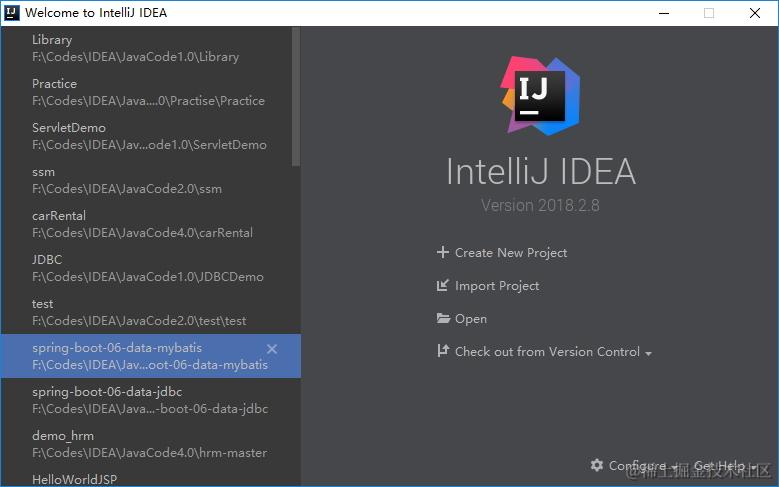Minimize the Welcome to IntelliJ IDEA window

664,13
